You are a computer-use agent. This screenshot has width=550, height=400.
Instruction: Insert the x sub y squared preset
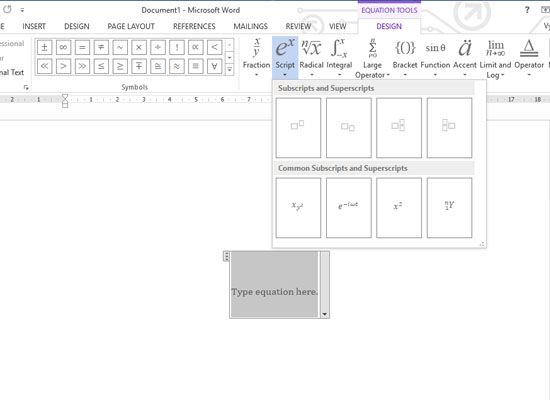298,208
